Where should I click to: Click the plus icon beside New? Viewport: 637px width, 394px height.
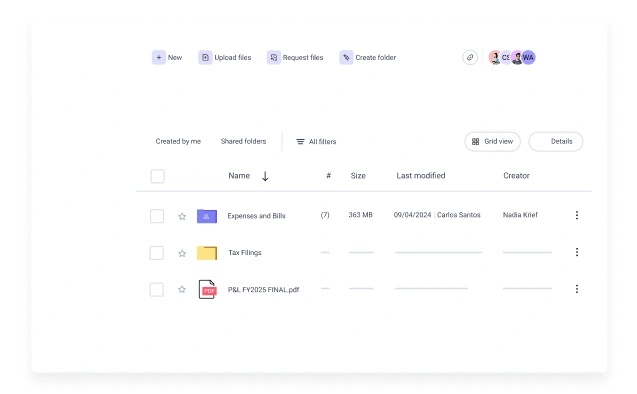(x=159, y=57)
